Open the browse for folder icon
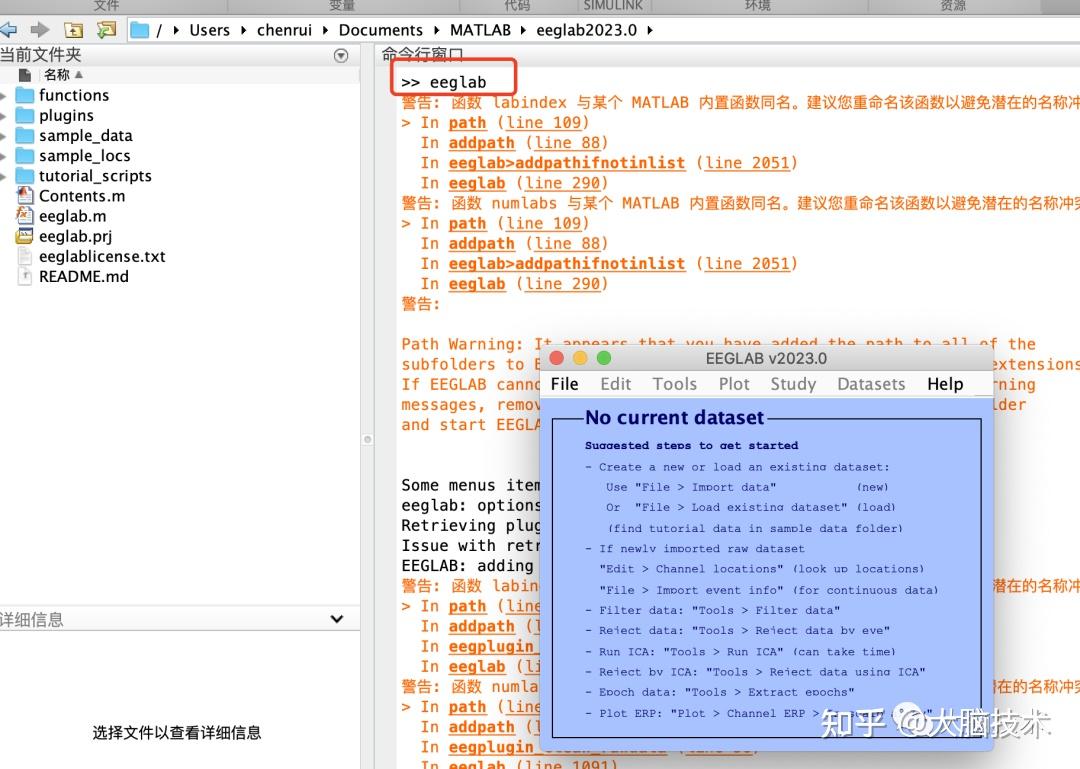The height and width of the screenshot is (769, 1080). (x=106, y=30)
